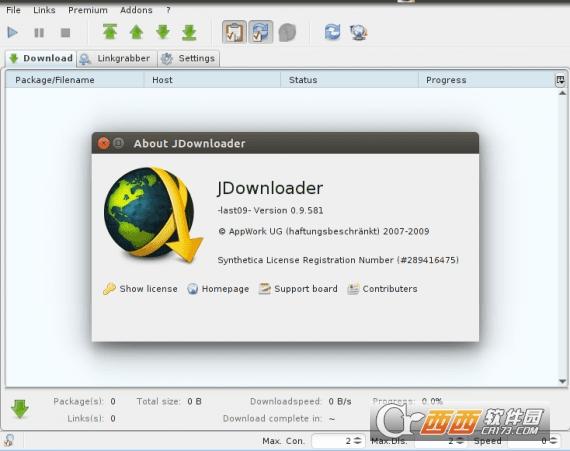The image size is (570, 451).
Task: Open the Homepage link
Action: (x=218, y=289)
